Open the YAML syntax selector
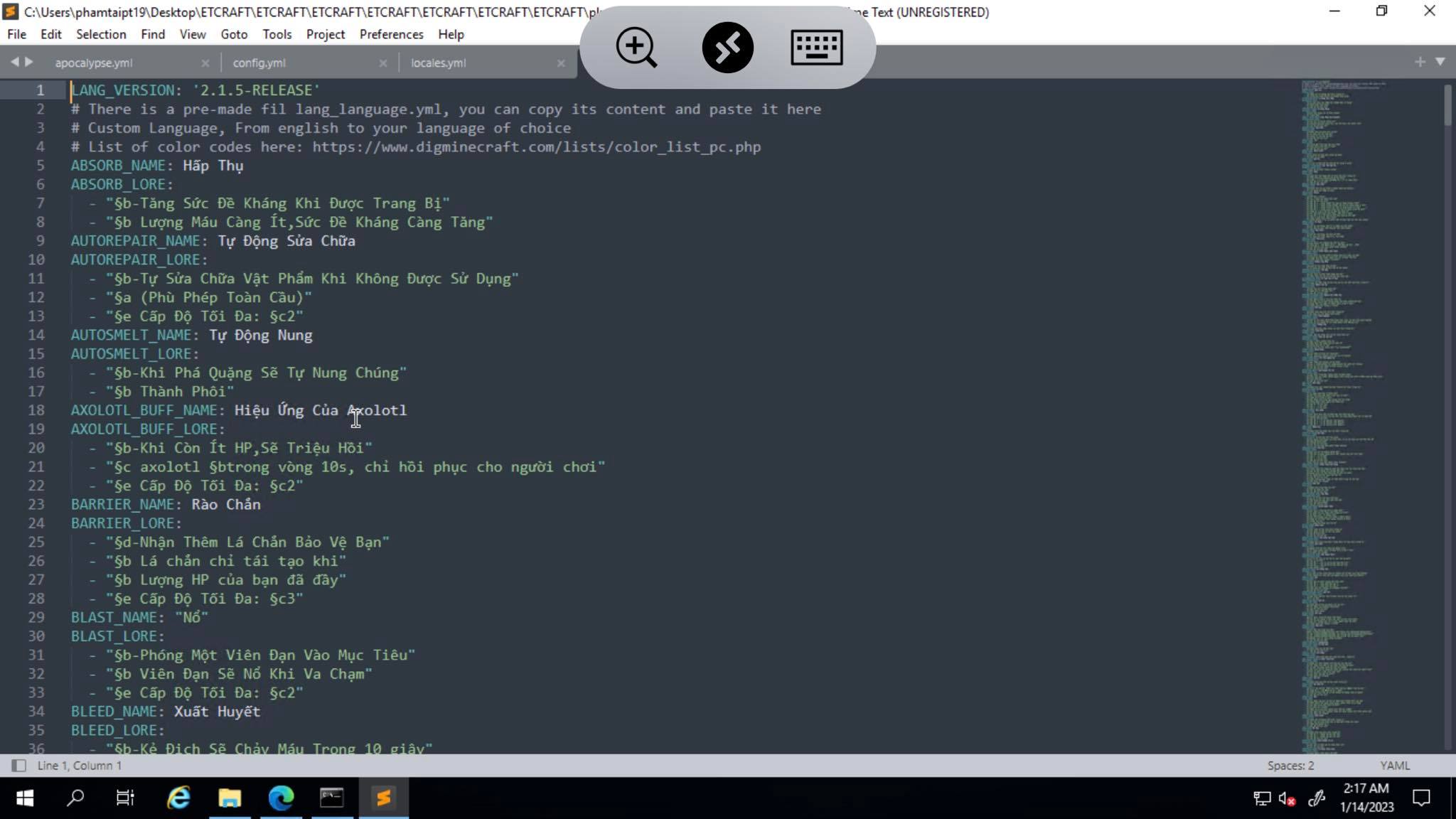The height and width of the screenshot is (819, 1456). click(1394, 766)
